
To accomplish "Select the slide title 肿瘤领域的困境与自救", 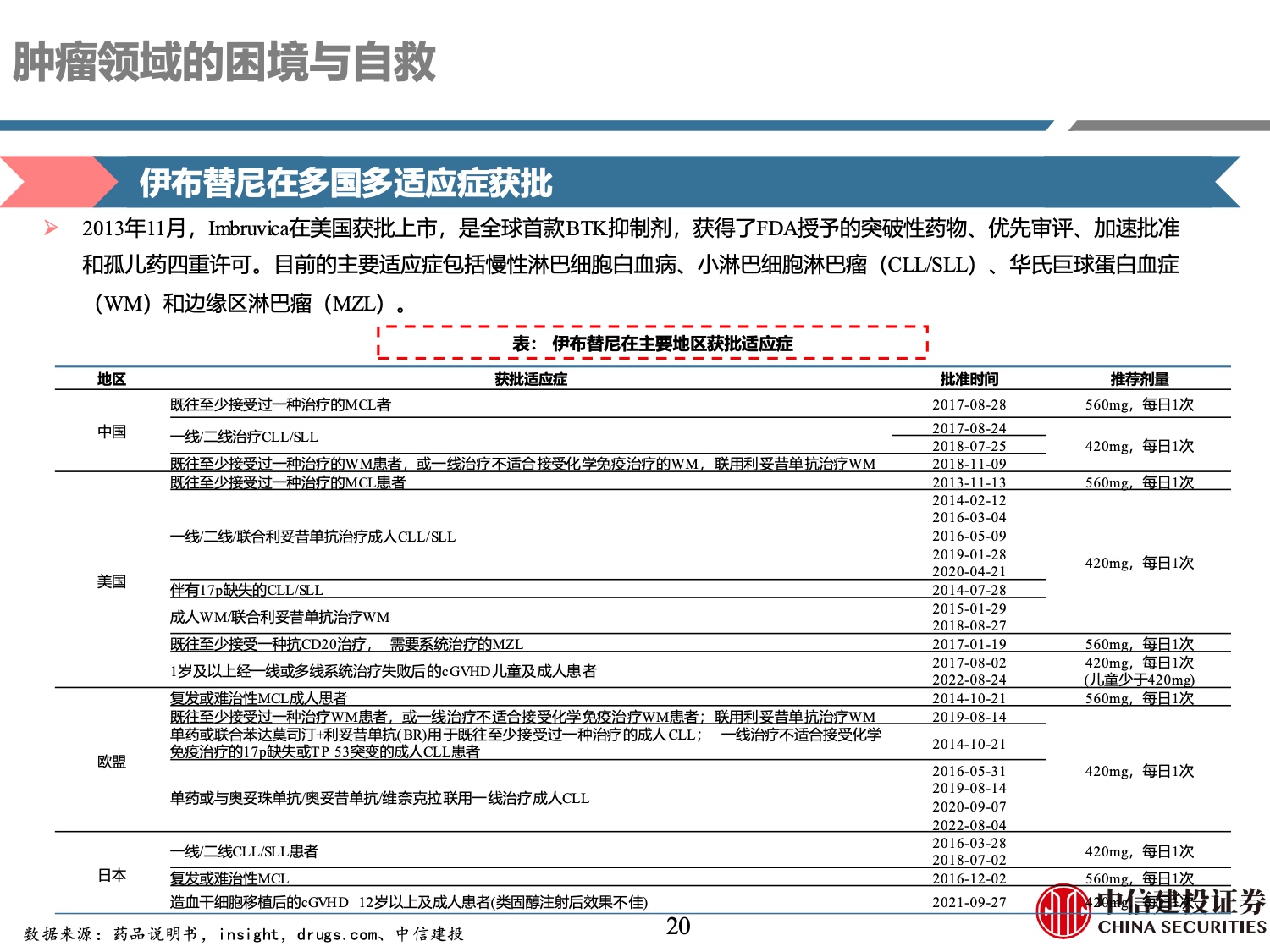I will coord(224,62).
